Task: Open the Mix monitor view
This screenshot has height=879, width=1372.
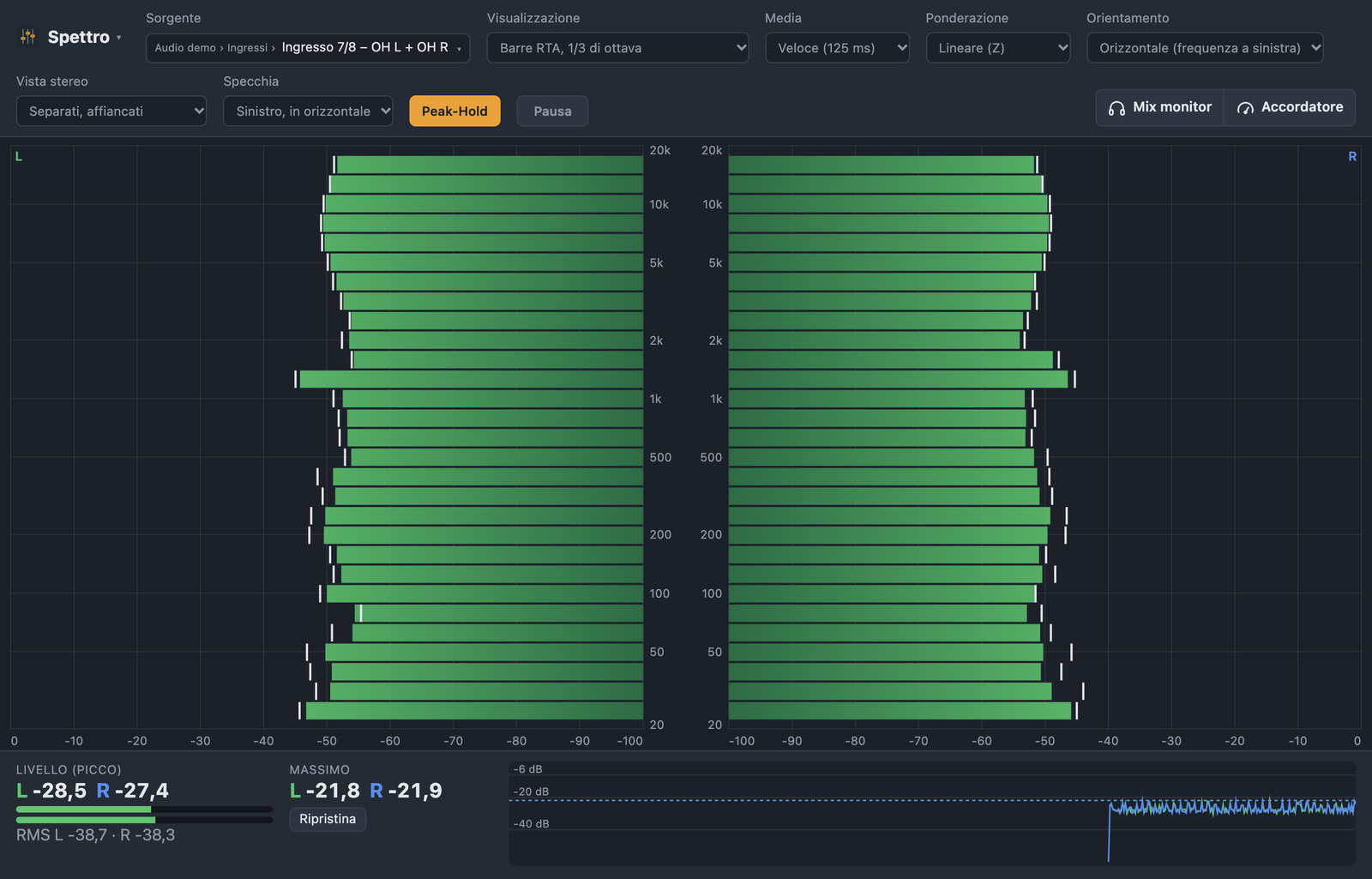Action: pyautogui.click(x=1159, y=107)
